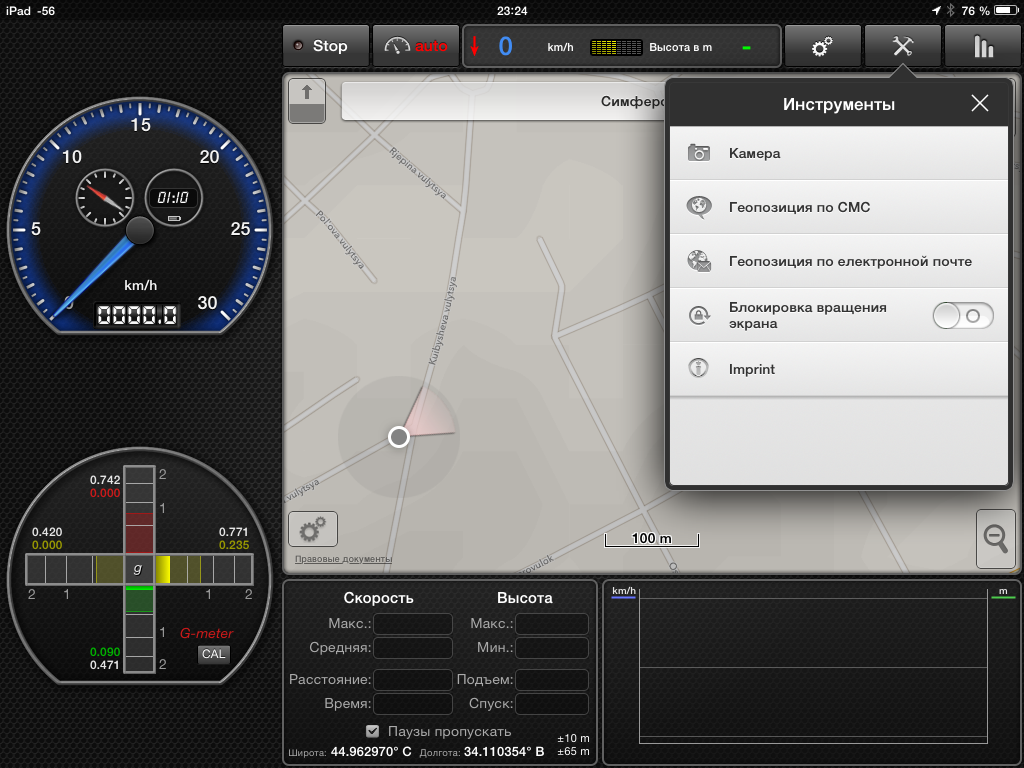Click the G-meter label
This screenshot has width=1024, height=768.
pyautogui.click(x=206, y=633)
